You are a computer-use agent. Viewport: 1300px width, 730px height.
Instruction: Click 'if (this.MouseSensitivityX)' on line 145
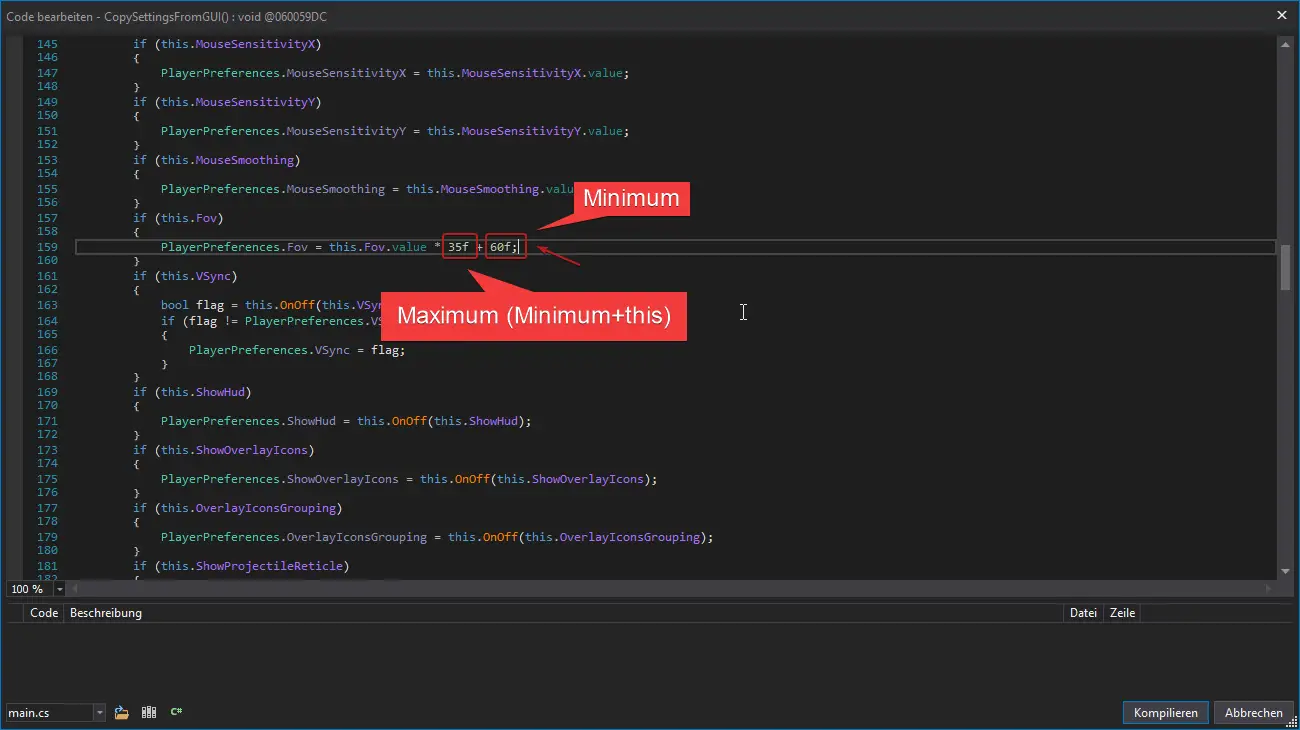pyautogui.click(x=227, y=44)
